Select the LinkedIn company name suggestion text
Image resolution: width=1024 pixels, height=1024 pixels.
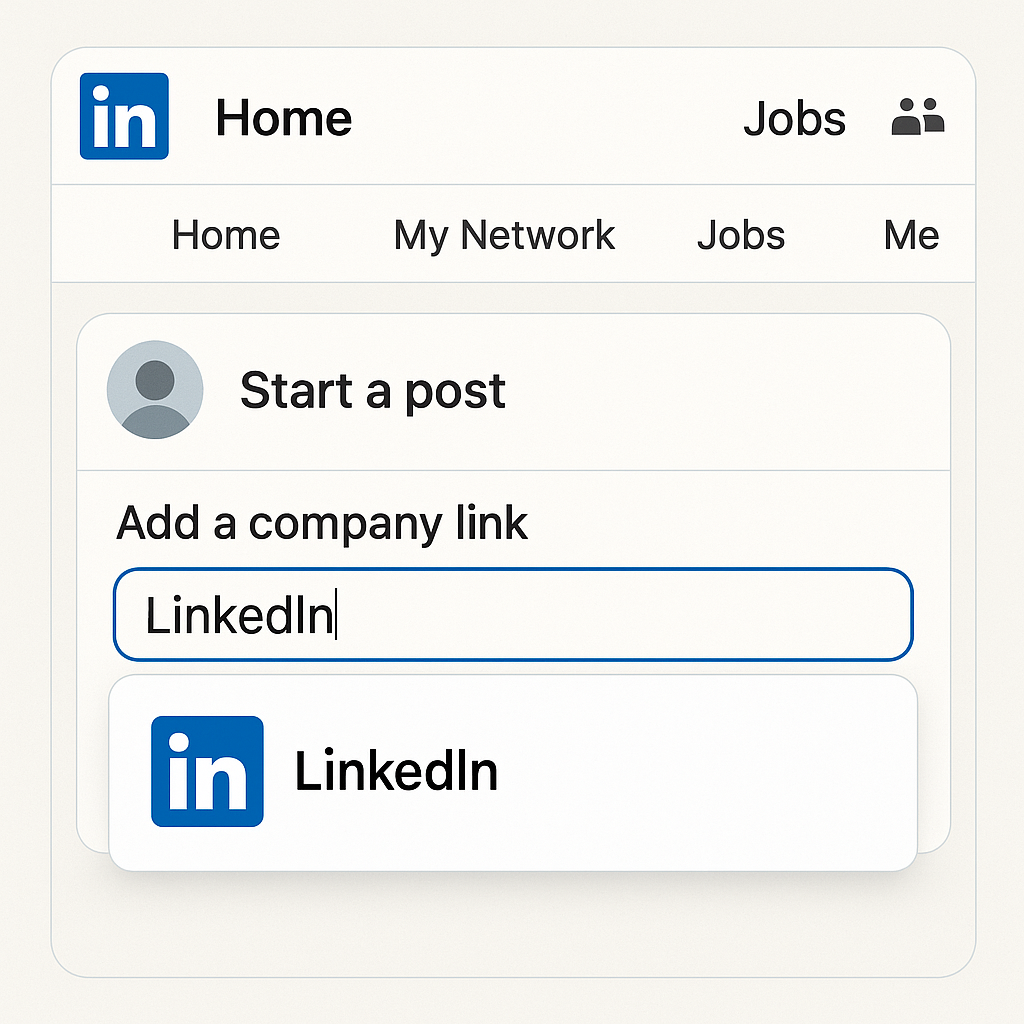click(x=396, y=771)
